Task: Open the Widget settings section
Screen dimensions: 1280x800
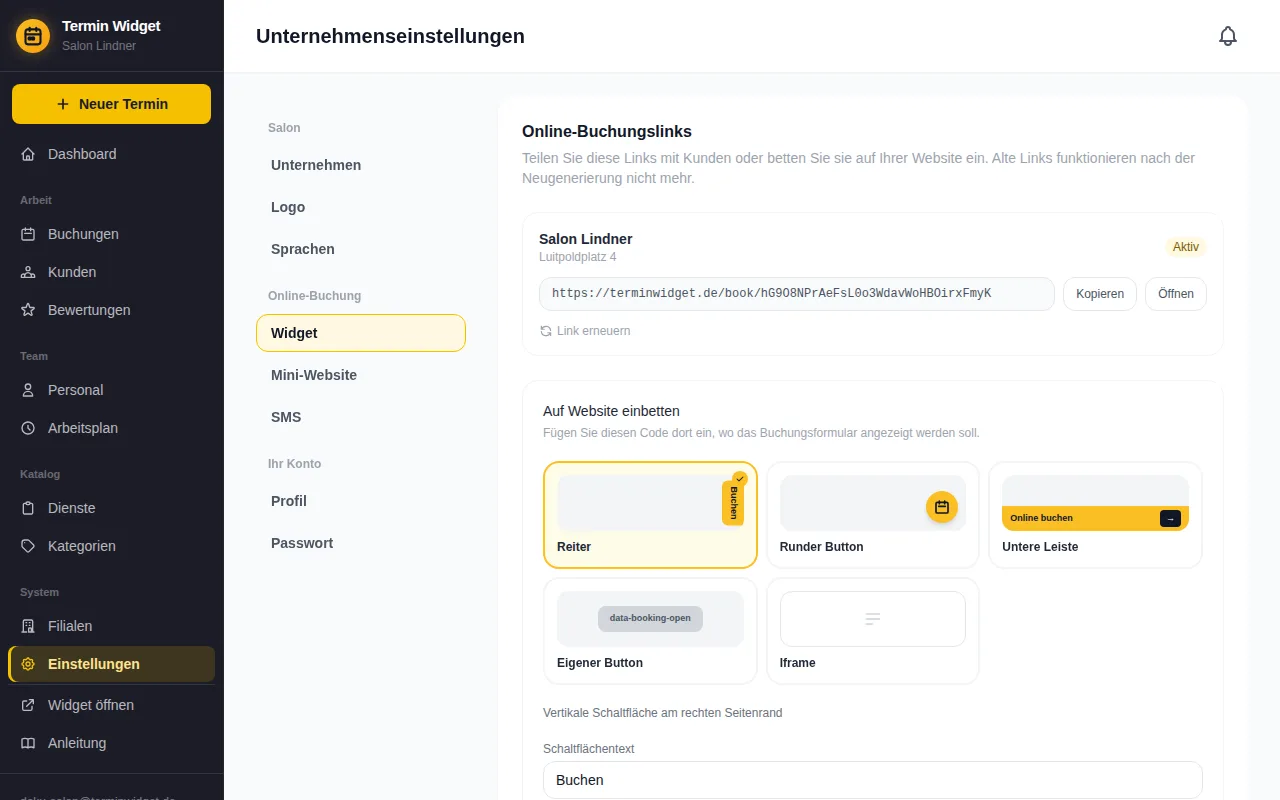Action: pyautogui.click(x=361, y=333)
